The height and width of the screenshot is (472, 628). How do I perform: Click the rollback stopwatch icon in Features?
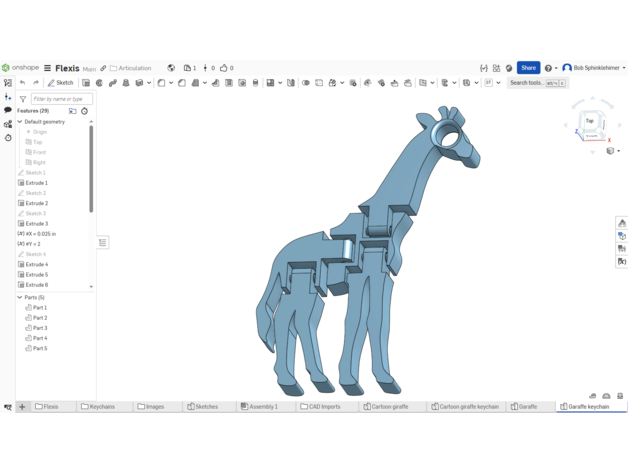pos(84,111)
